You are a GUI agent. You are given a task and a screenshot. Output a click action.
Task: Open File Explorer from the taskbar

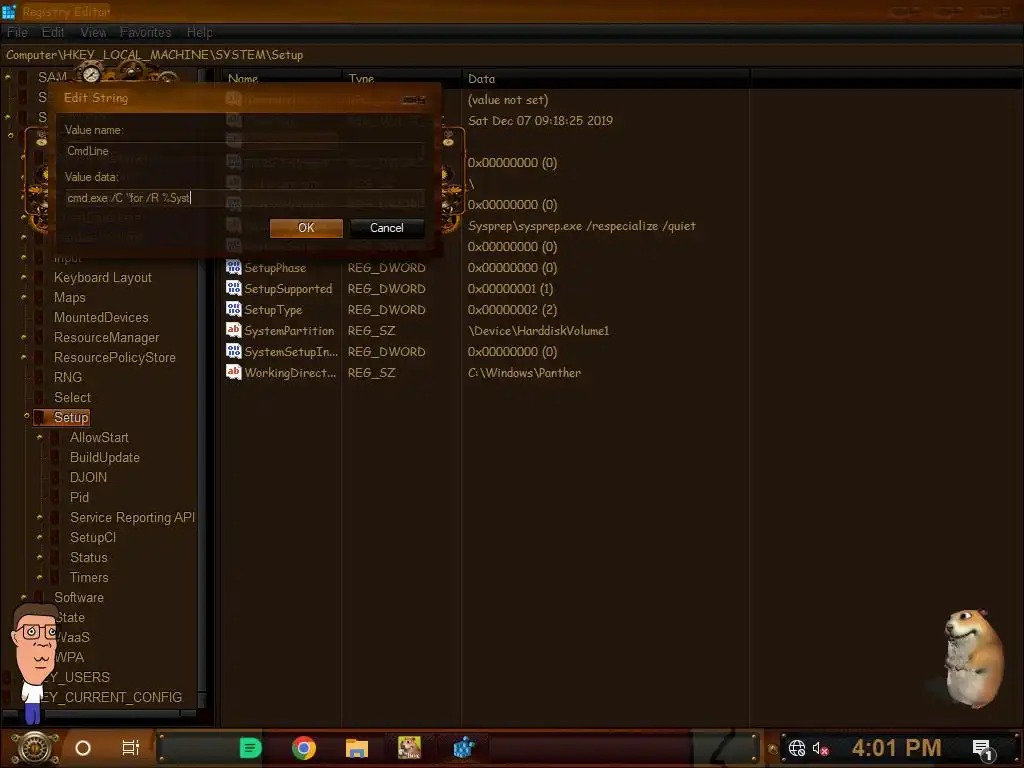[x=357, y=748]
